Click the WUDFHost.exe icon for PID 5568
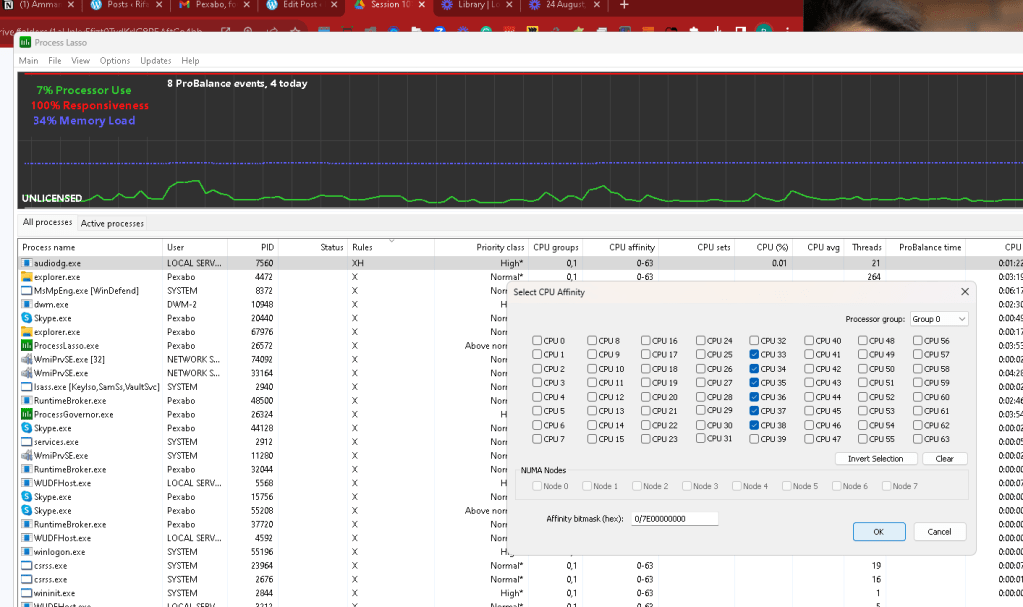The height and width of the screenshot is (607, 1023). point(27,482)
